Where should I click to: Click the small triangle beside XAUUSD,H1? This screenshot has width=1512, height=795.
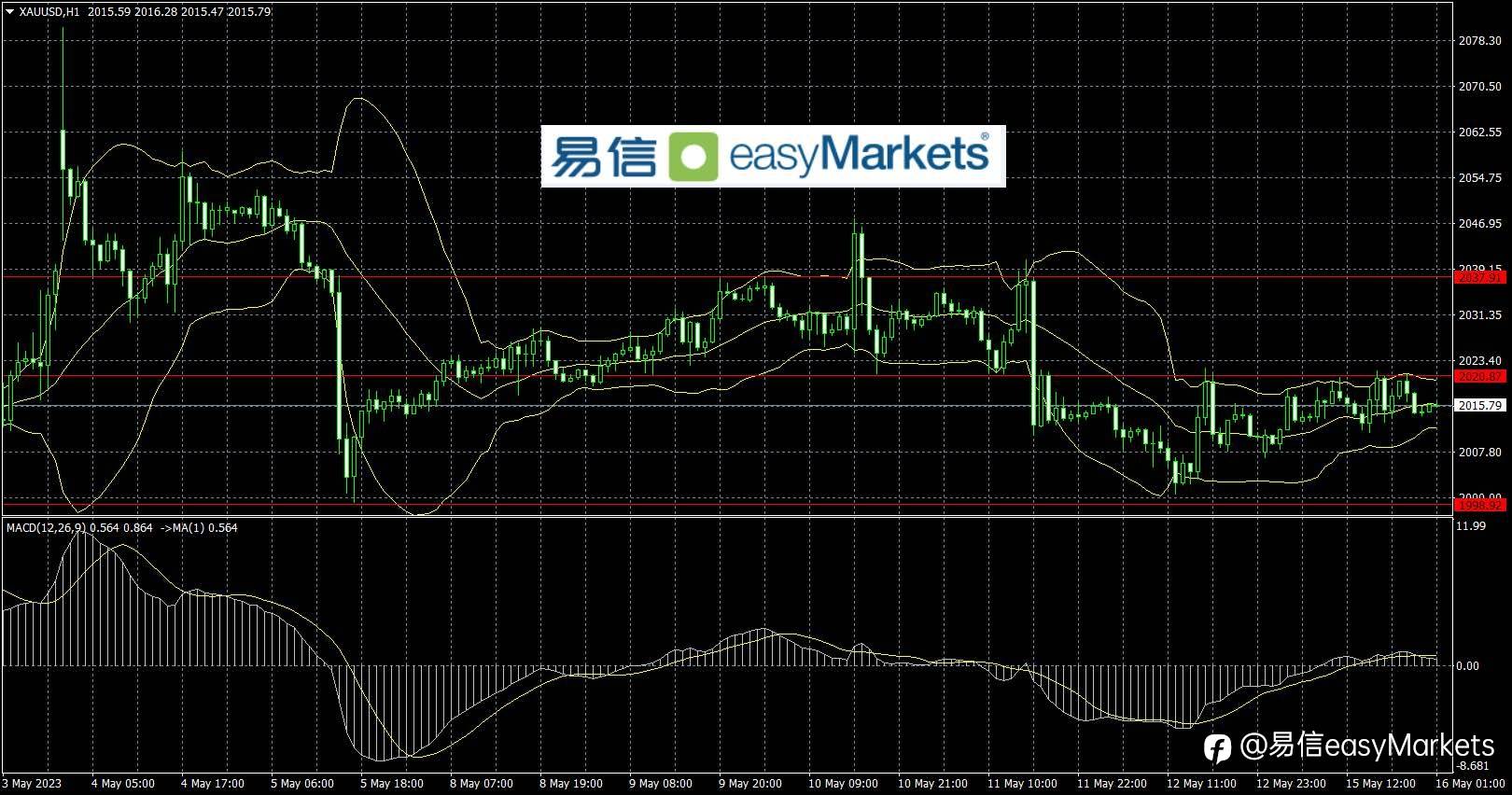9,12
